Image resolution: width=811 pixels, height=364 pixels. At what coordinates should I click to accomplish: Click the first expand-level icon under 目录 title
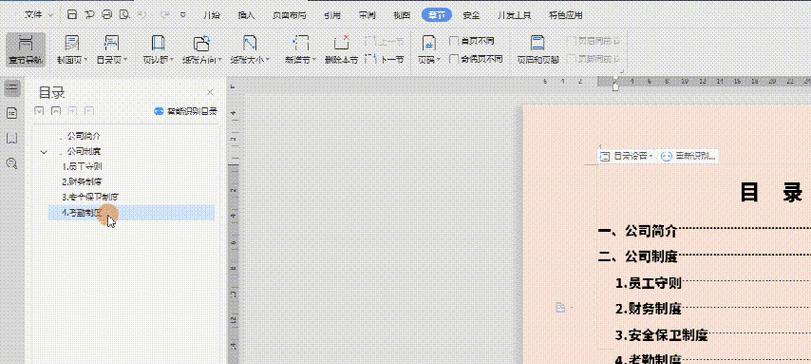(x=39, y=111)
